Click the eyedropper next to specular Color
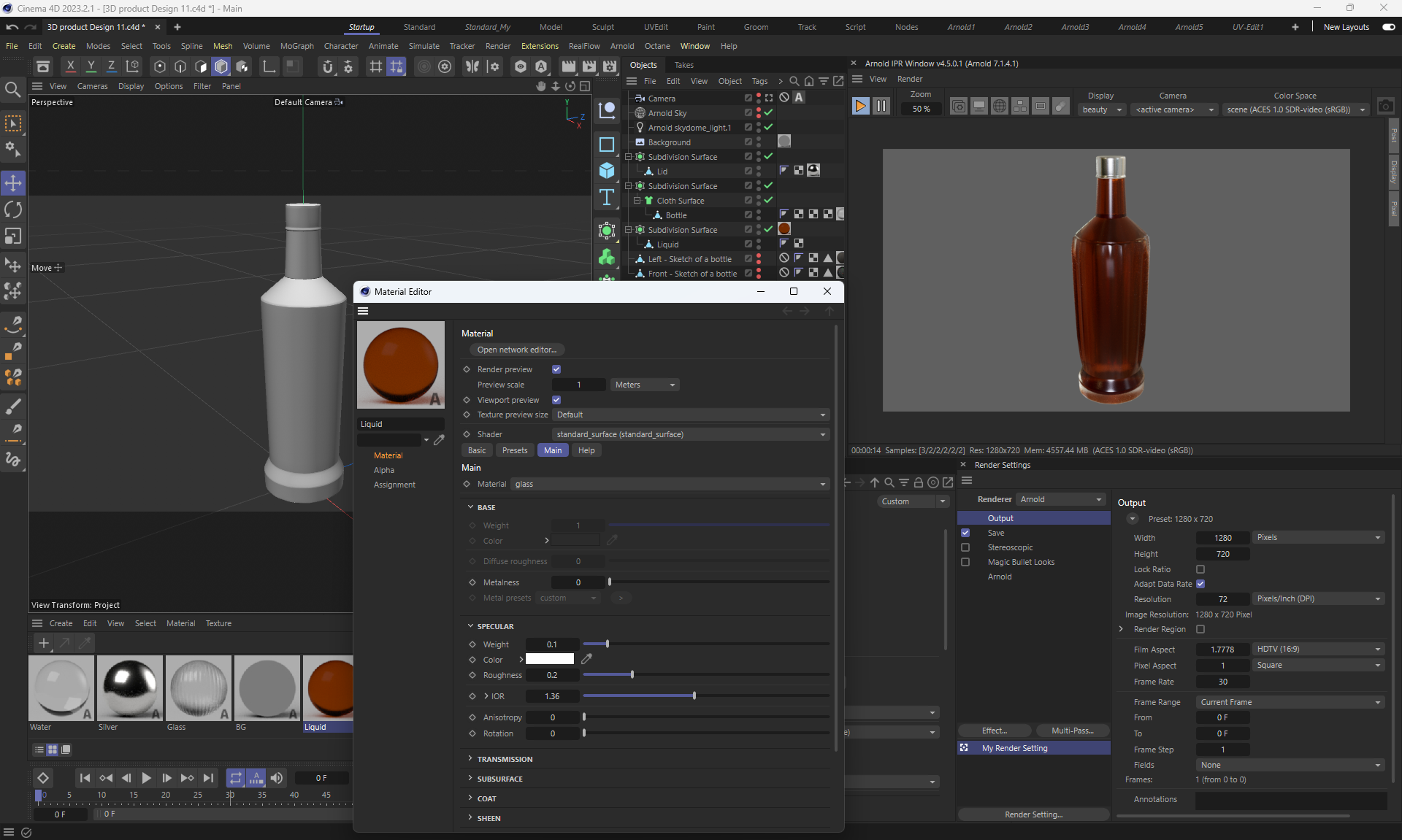The width and height of the screenshot is (1402, 840). 586,659
